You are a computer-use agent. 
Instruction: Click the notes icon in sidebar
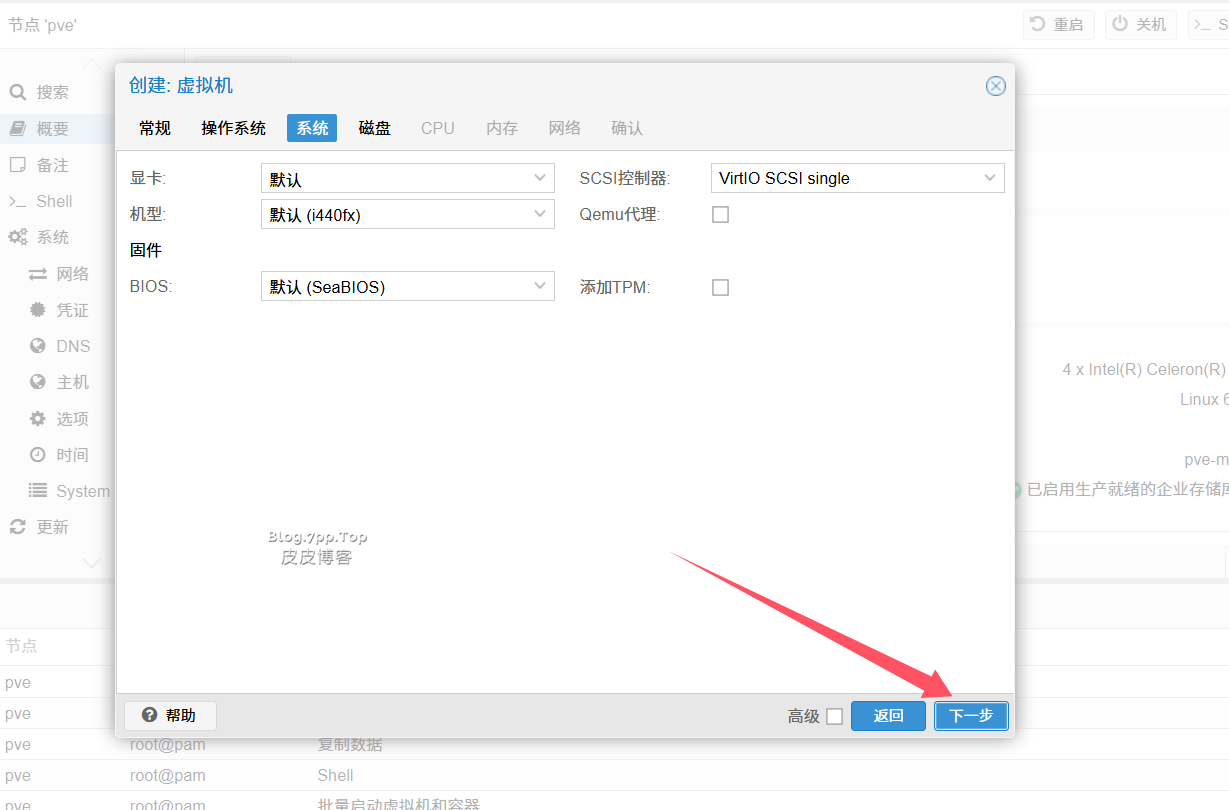17,165
